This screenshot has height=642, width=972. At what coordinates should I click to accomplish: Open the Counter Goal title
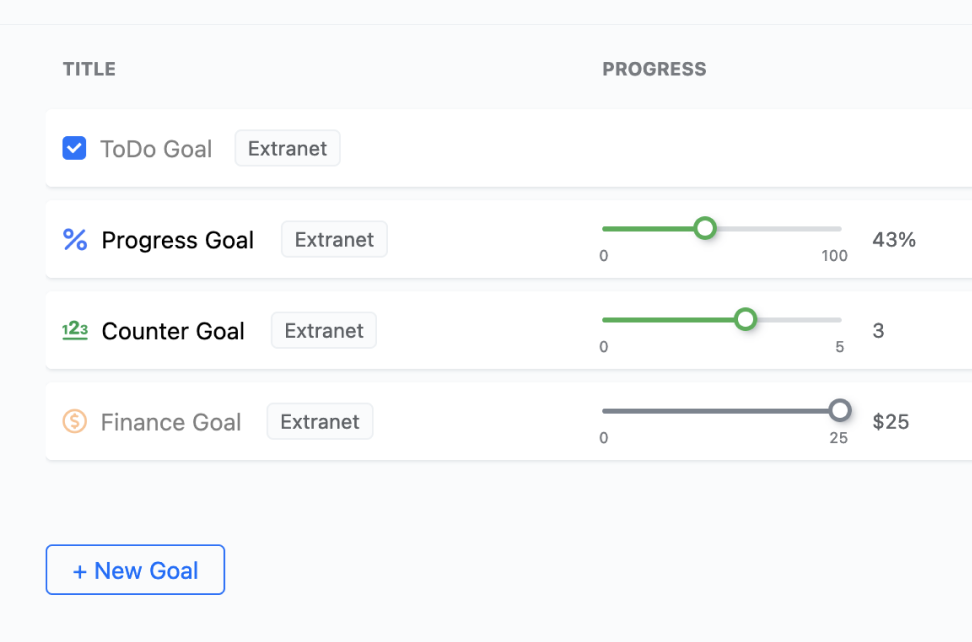[173, 331]
